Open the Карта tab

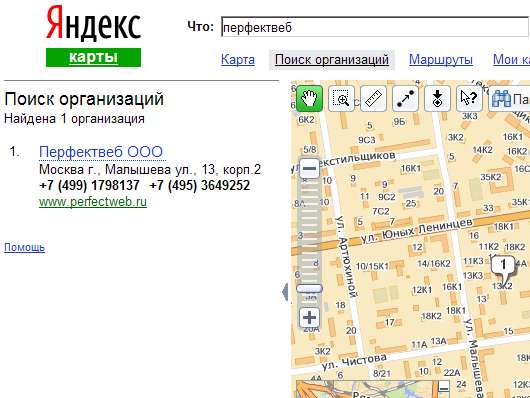coord(238,60)
